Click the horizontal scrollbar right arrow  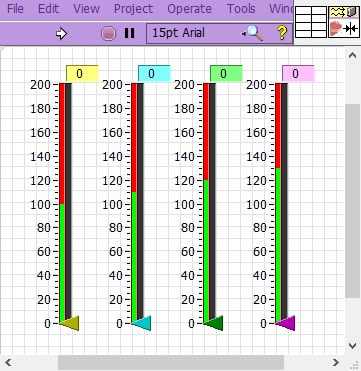pyautogui.click(x=336, y=362)
